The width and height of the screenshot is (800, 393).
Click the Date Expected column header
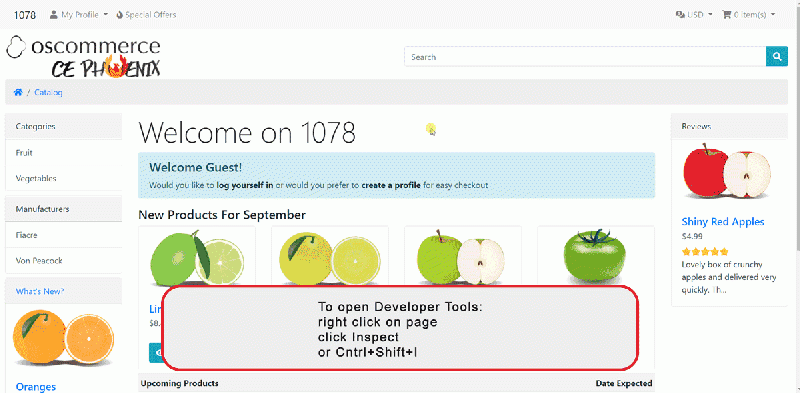click(623, 383)
